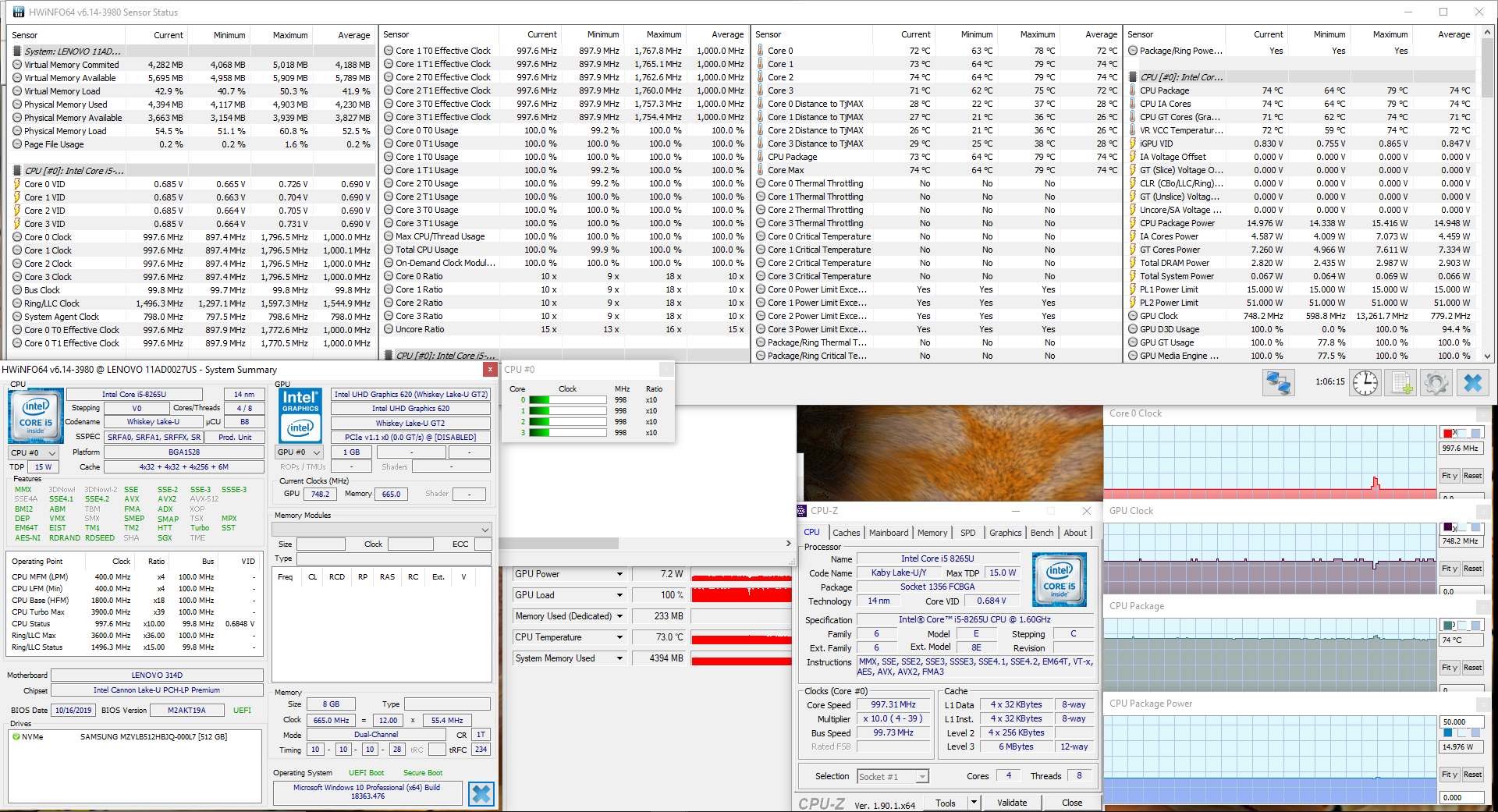Screen dimensions: 1498x812
Task: Click the lightning icon beside CPU Package Power
Action: point(1133,223)
